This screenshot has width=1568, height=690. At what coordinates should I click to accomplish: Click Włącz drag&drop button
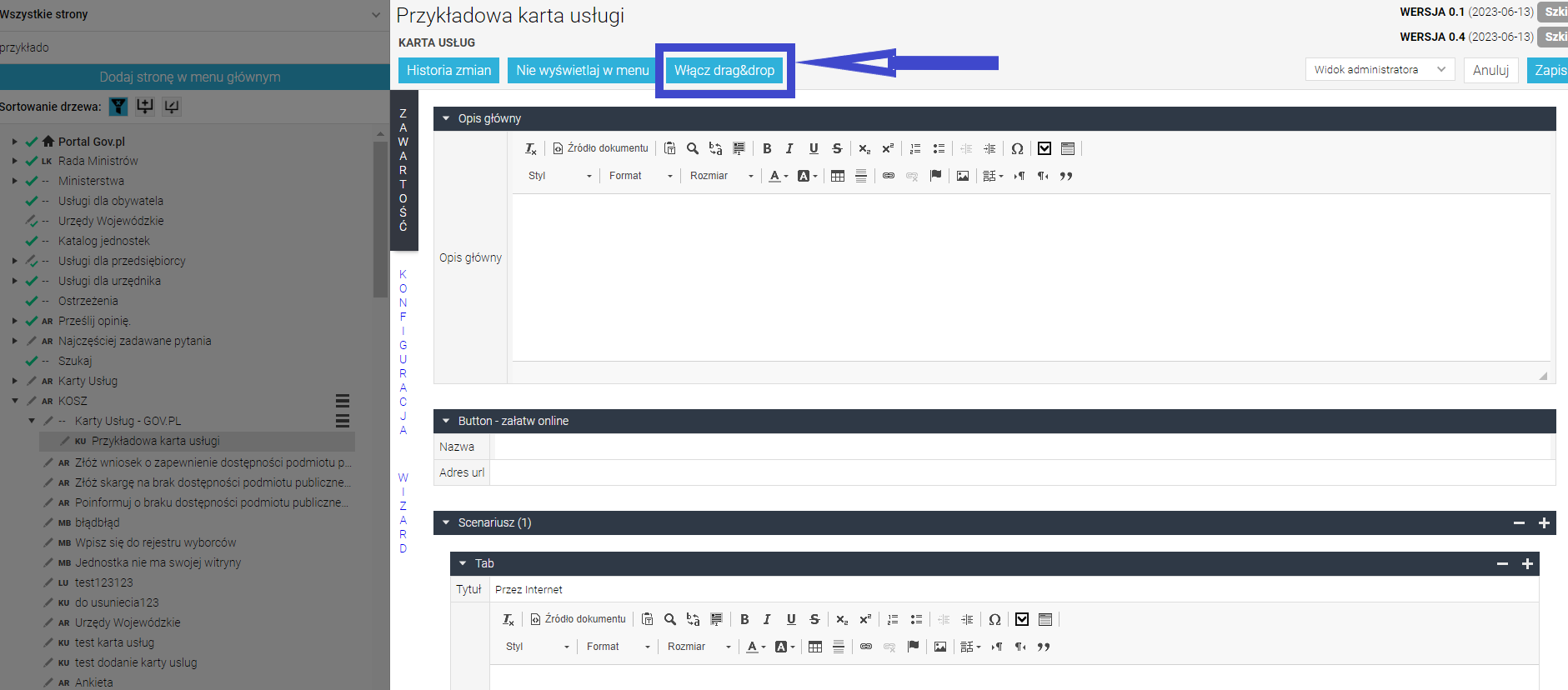[x=724, y=70]
